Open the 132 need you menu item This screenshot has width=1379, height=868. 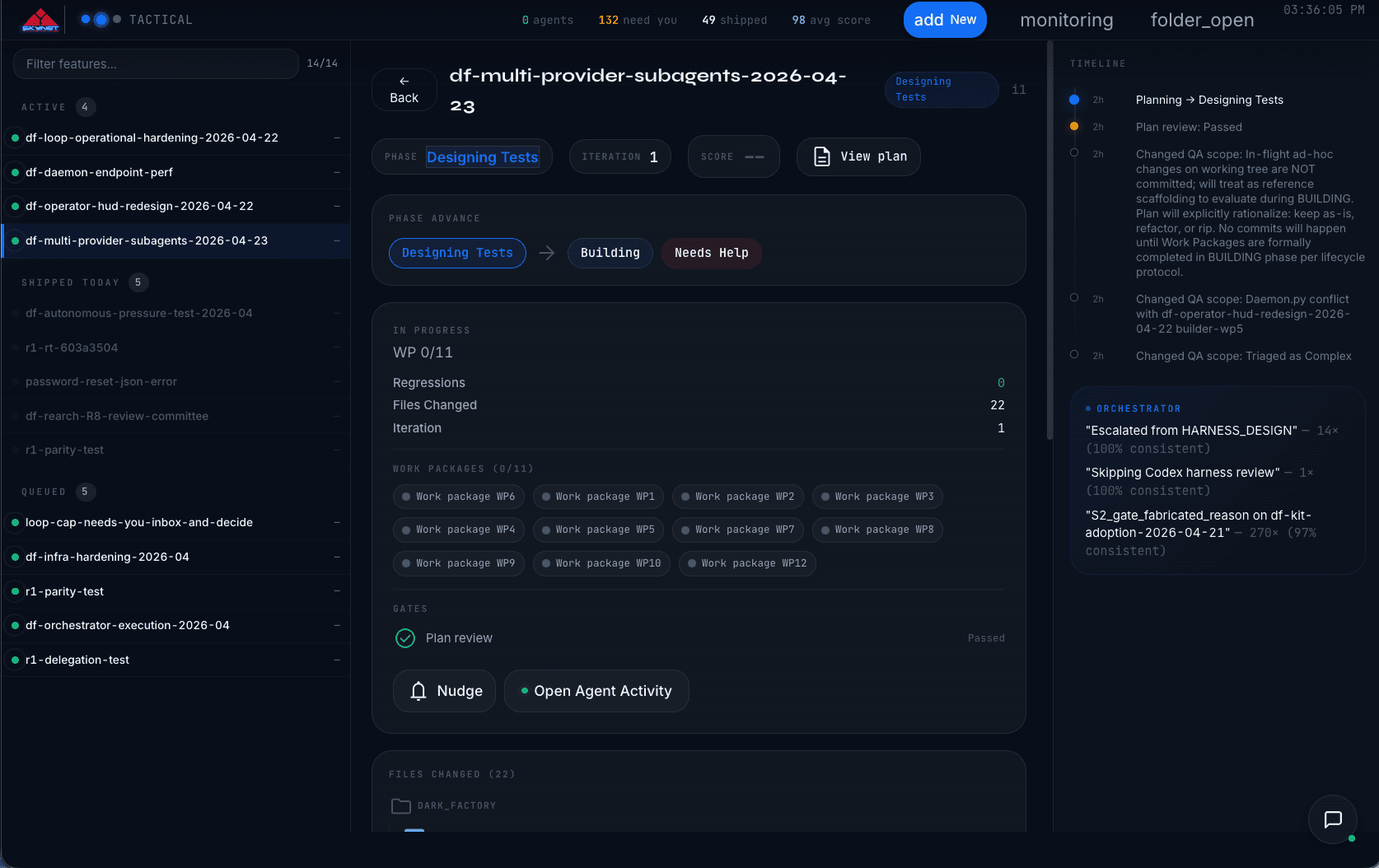point(638,20)
